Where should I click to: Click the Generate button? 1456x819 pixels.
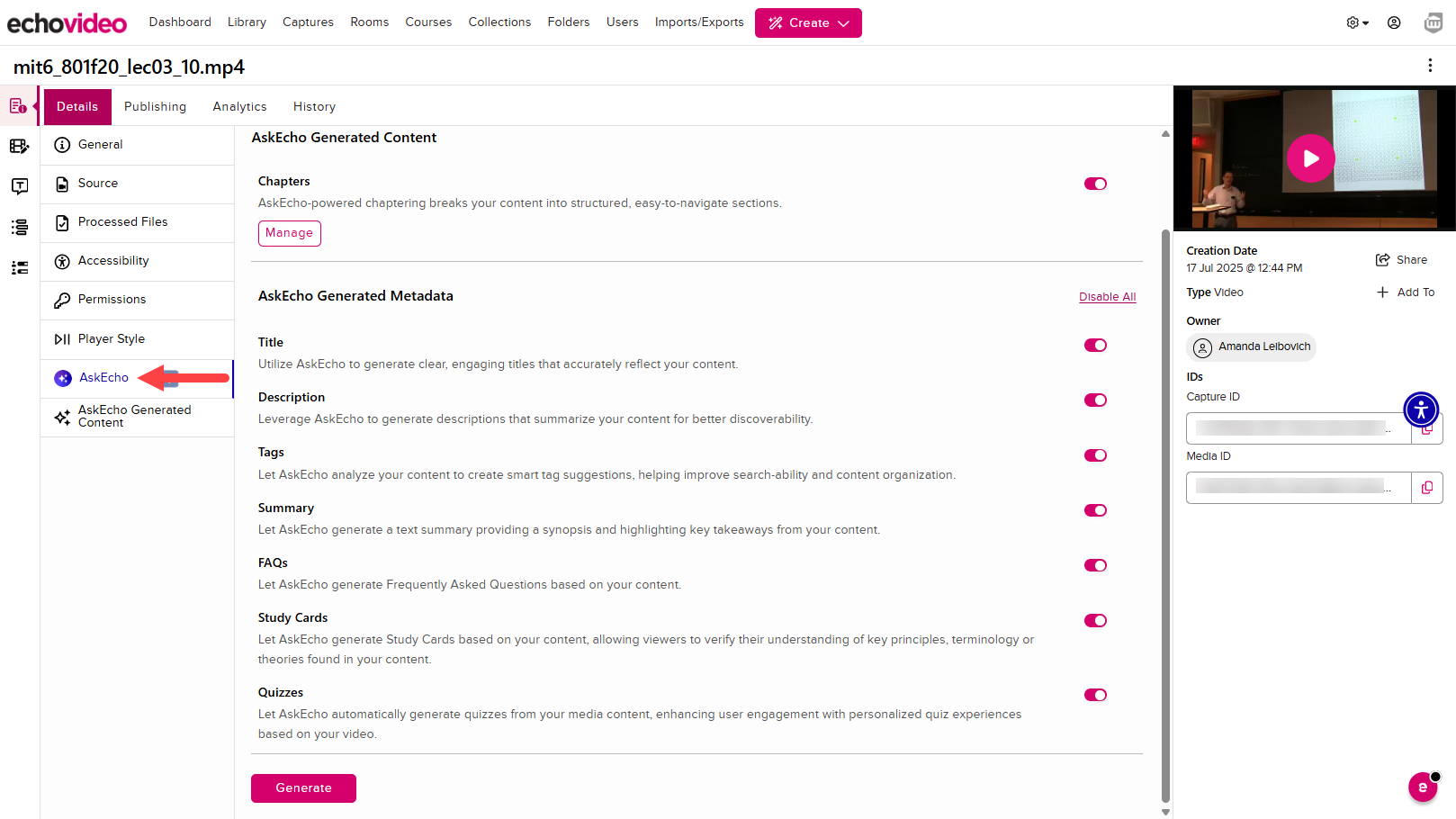(303, 787)
